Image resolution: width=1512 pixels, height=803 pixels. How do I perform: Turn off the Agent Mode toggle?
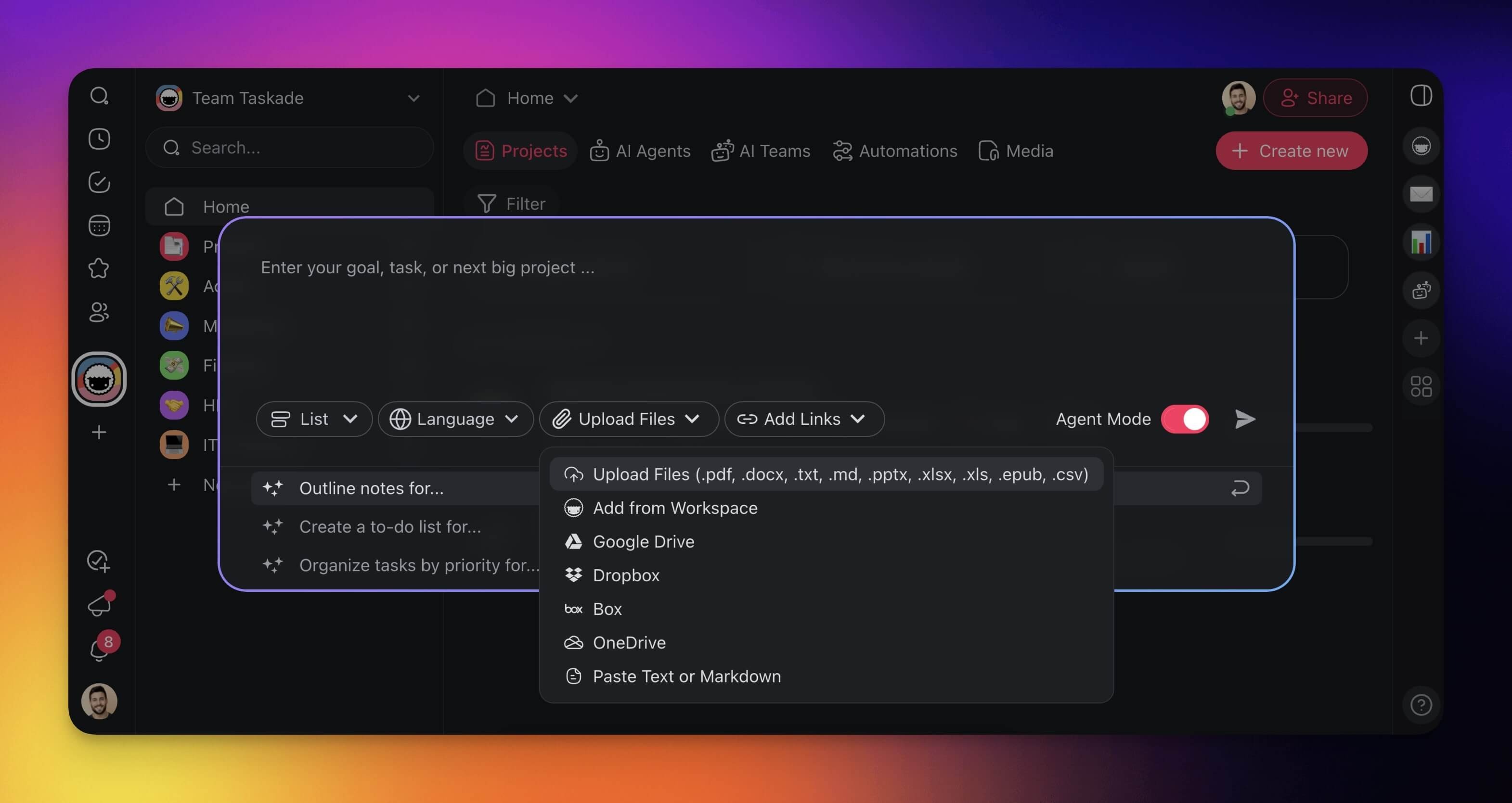pos(1185,419)
